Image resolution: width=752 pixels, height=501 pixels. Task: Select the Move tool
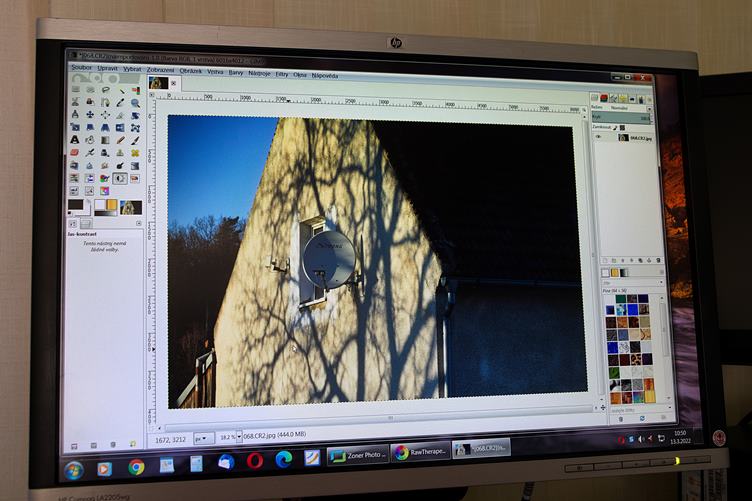(90, 115)
